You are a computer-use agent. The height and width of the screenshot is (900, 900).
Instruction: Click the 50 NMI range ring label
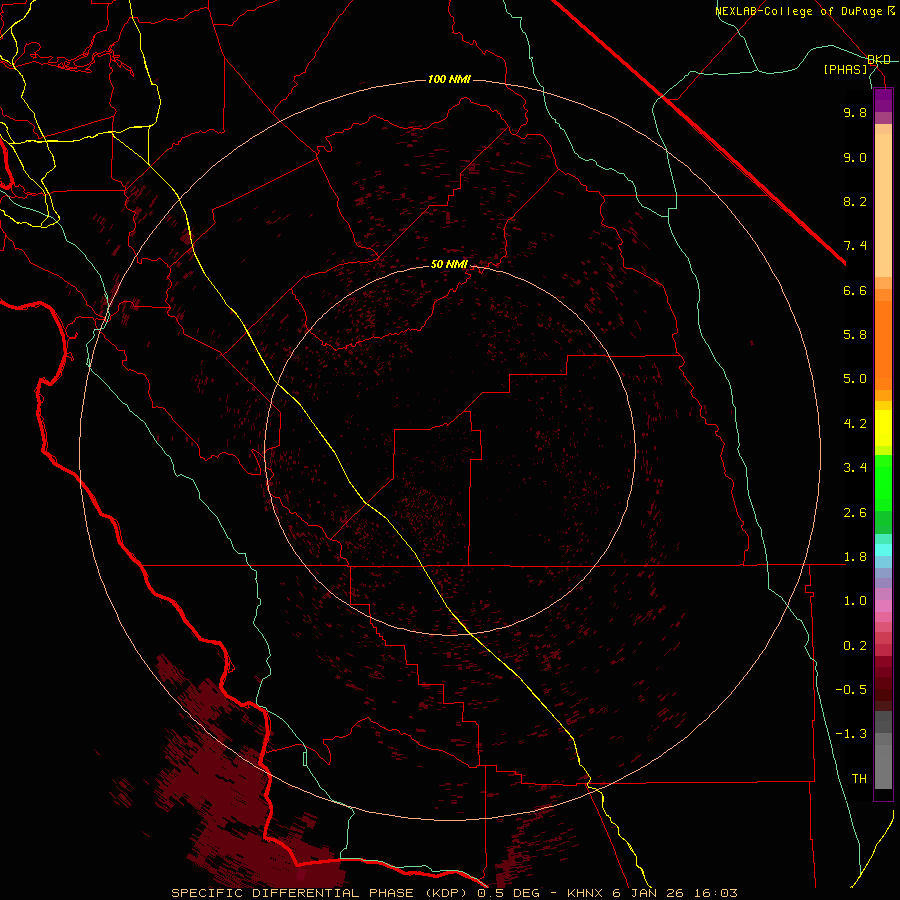point(449,264)
